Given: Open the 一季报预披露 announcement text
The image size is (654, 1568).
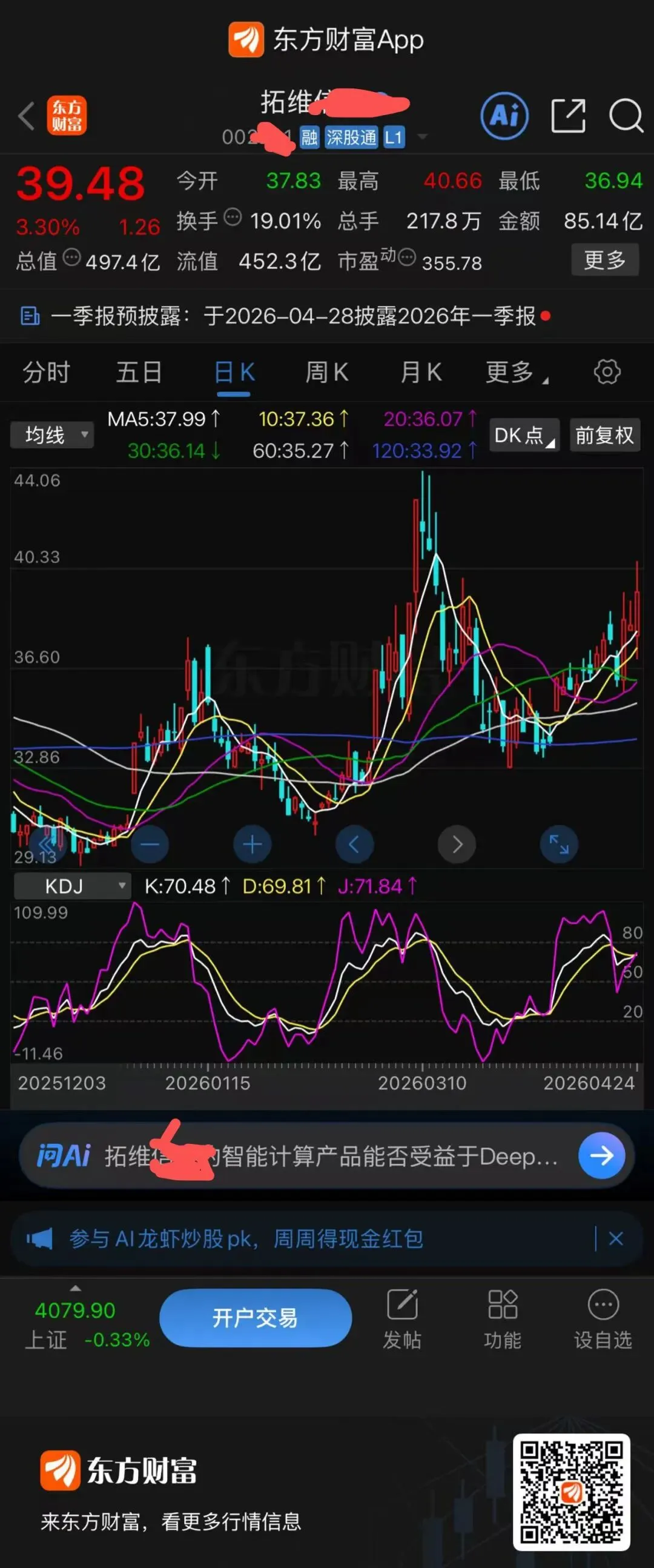Looking at the screenshot, I should (x=293, y=316).
